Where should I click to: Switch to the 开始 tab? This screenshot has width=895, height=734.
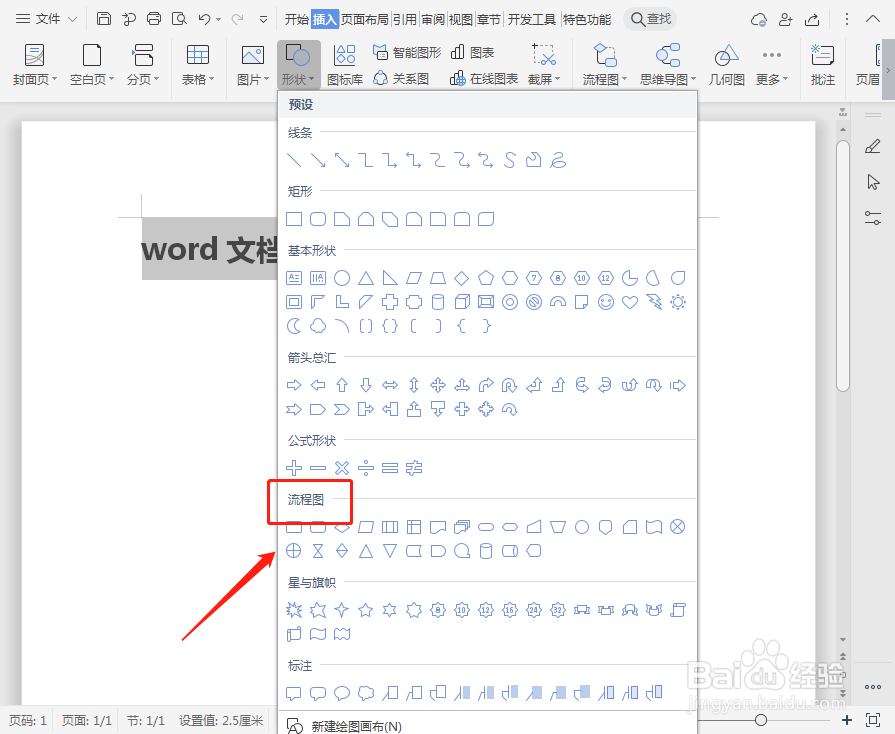coord(296,19)
